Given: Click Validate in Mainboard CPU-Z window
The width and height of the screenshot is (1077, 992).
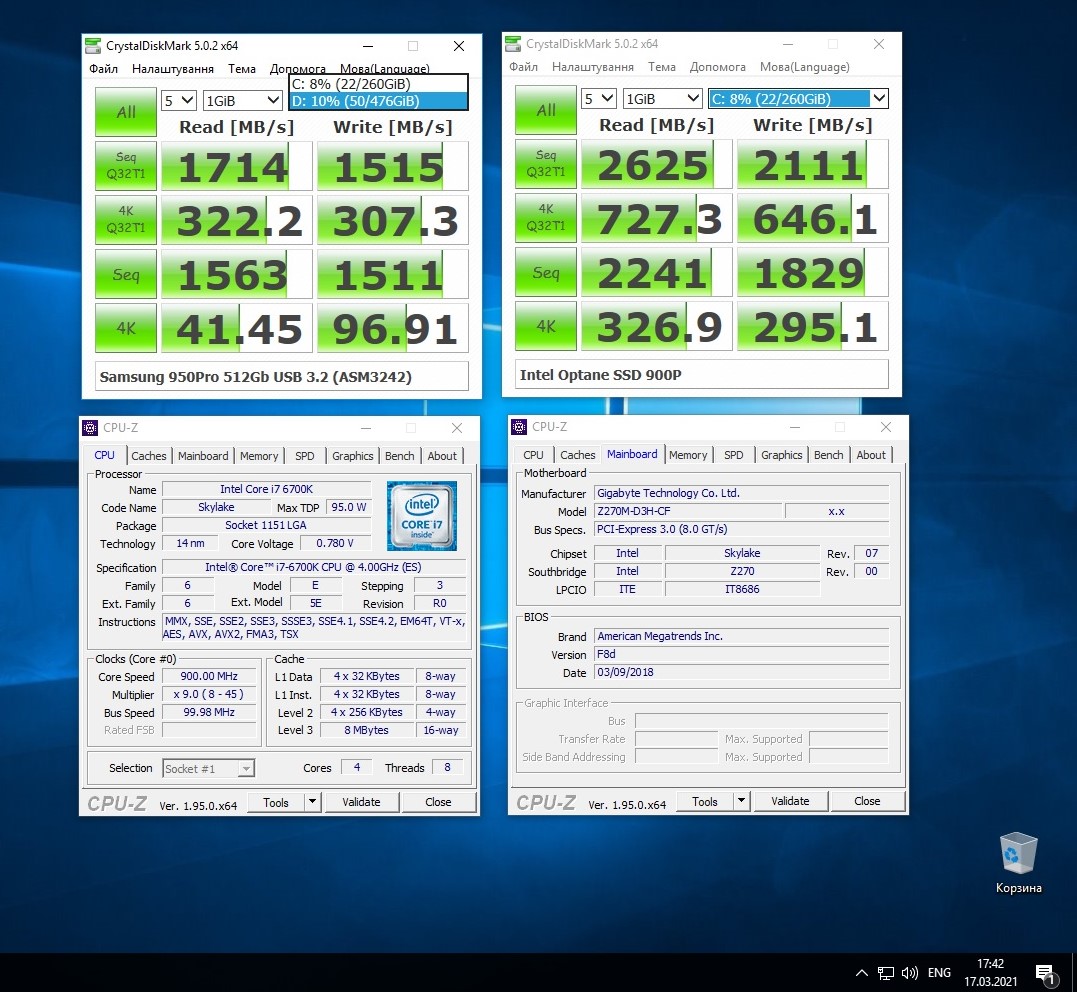Looking at the screenshot, I should click(x=790, y=801).
